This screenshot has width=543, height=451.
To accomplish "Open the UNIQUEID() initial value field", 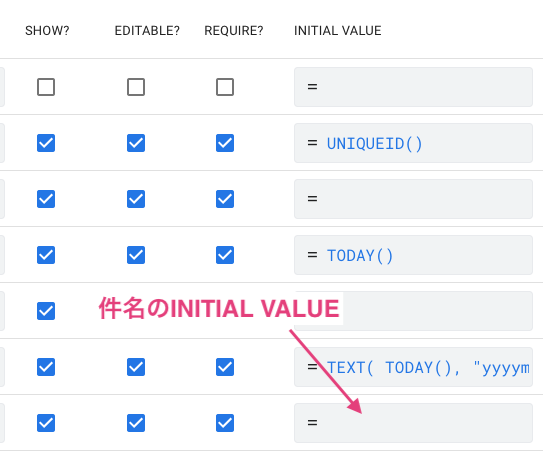I will (x=413, y=143).
